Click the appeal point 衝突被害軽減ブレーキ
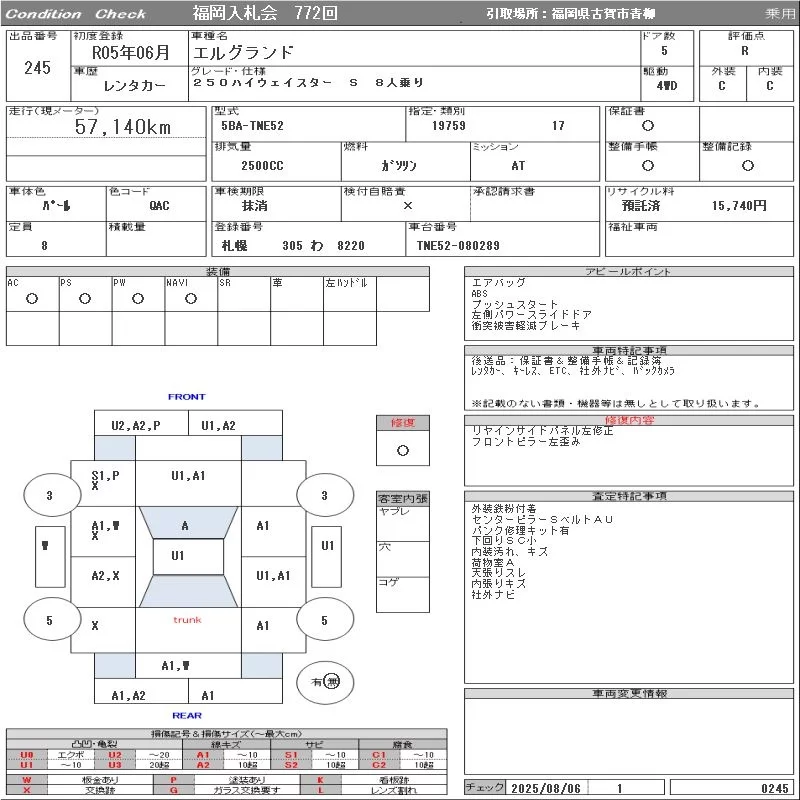The width and height of the screenshot is (800, 800). [526, 326]
